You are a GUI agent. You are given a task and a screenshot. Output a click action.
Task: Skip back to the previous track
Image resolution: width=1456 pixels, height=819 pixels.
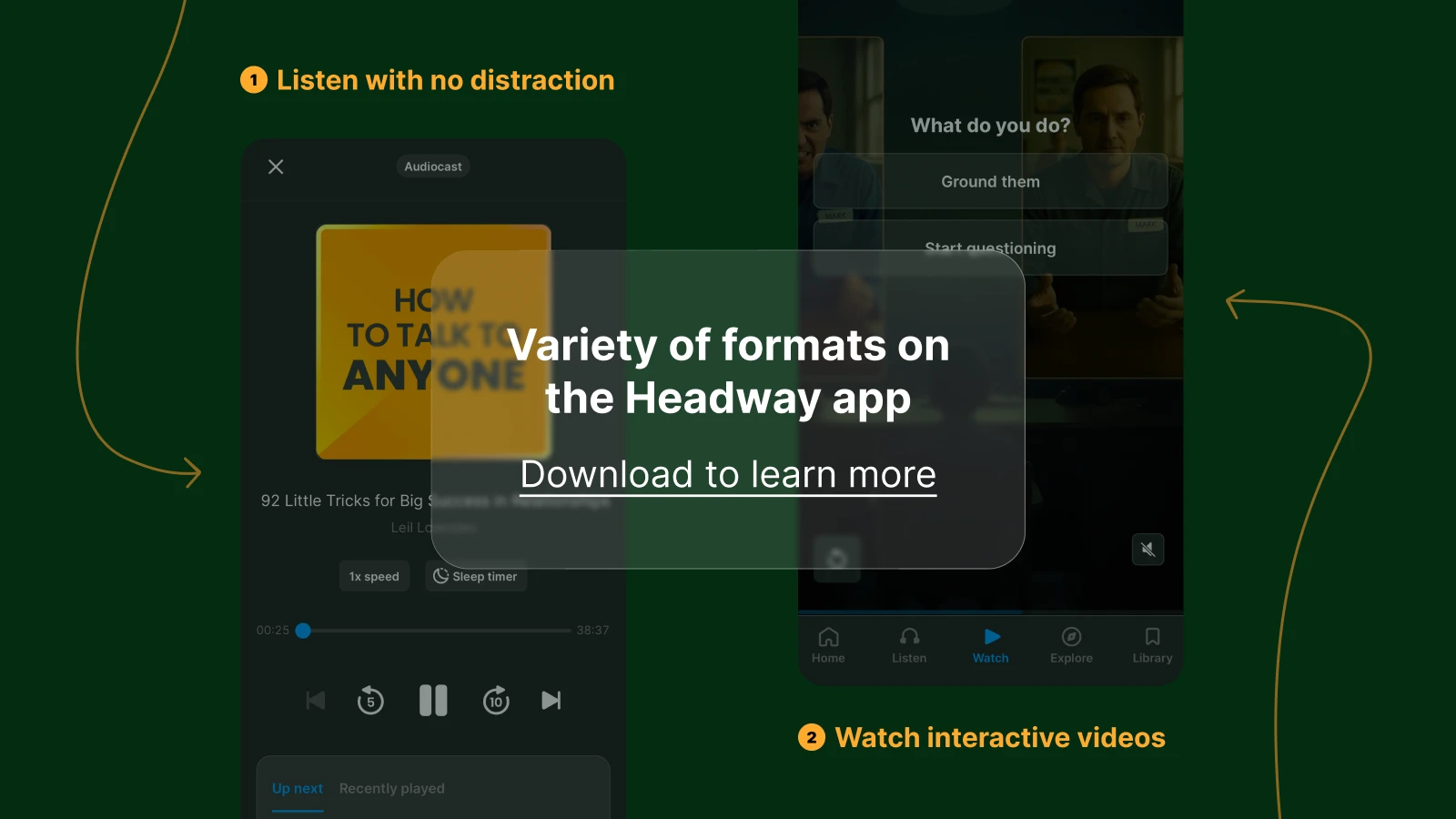pyautogui.click(x=315, y=701)
